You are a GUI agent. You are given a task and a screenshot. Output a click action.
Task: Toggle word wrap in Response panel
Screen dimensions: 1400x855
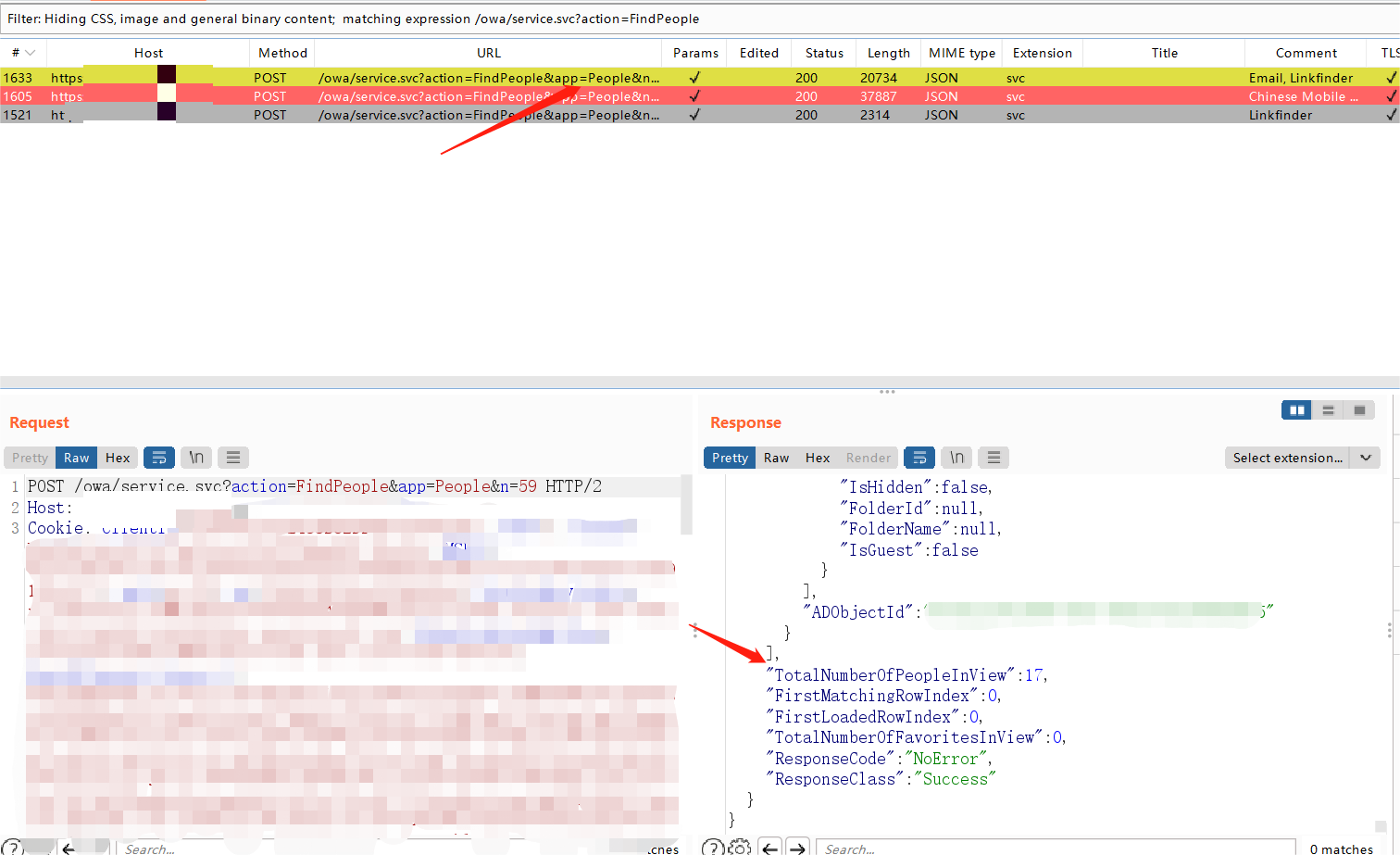tap(919, 458)
